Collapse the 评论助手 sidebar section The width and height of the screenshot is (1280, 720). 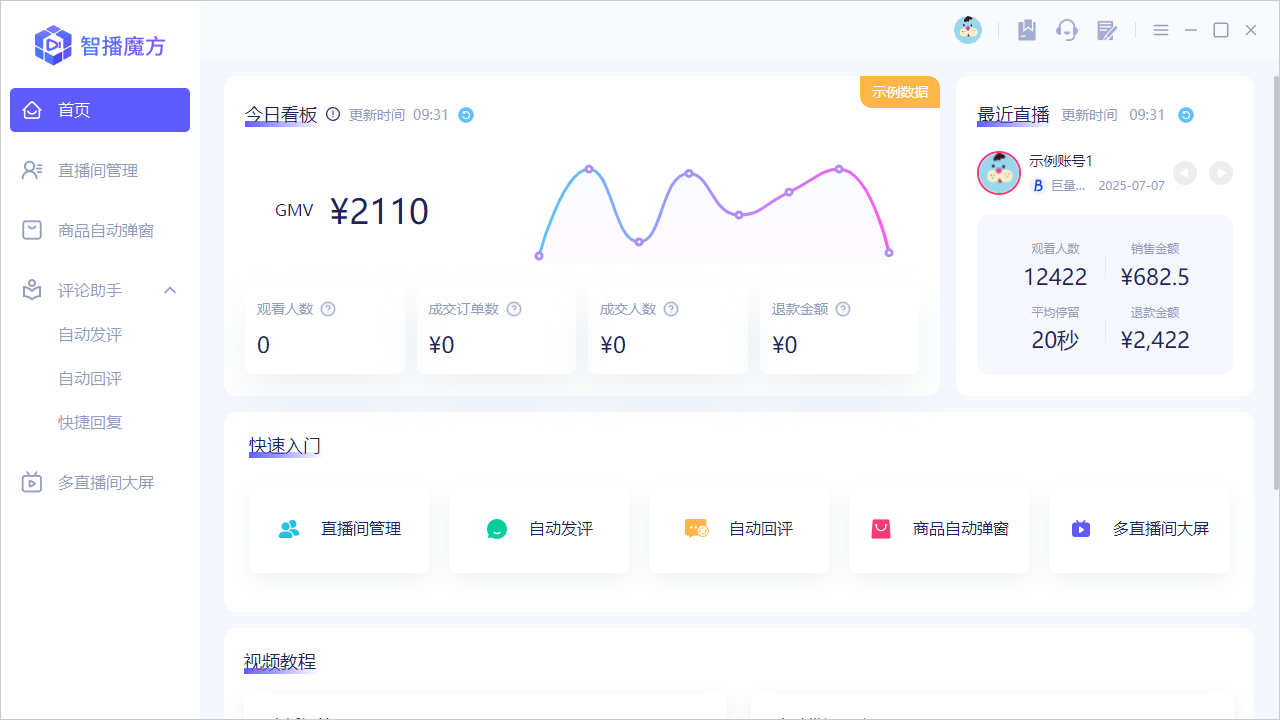coord(170,290)
